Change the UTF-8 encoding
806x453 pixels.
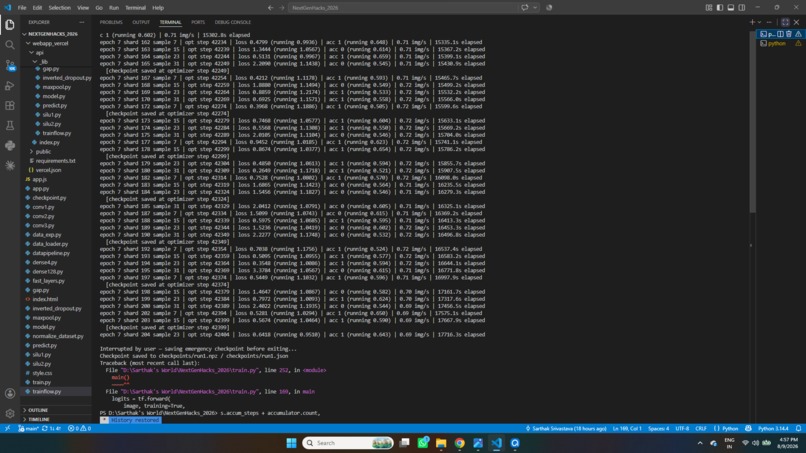tap(682, 428)
